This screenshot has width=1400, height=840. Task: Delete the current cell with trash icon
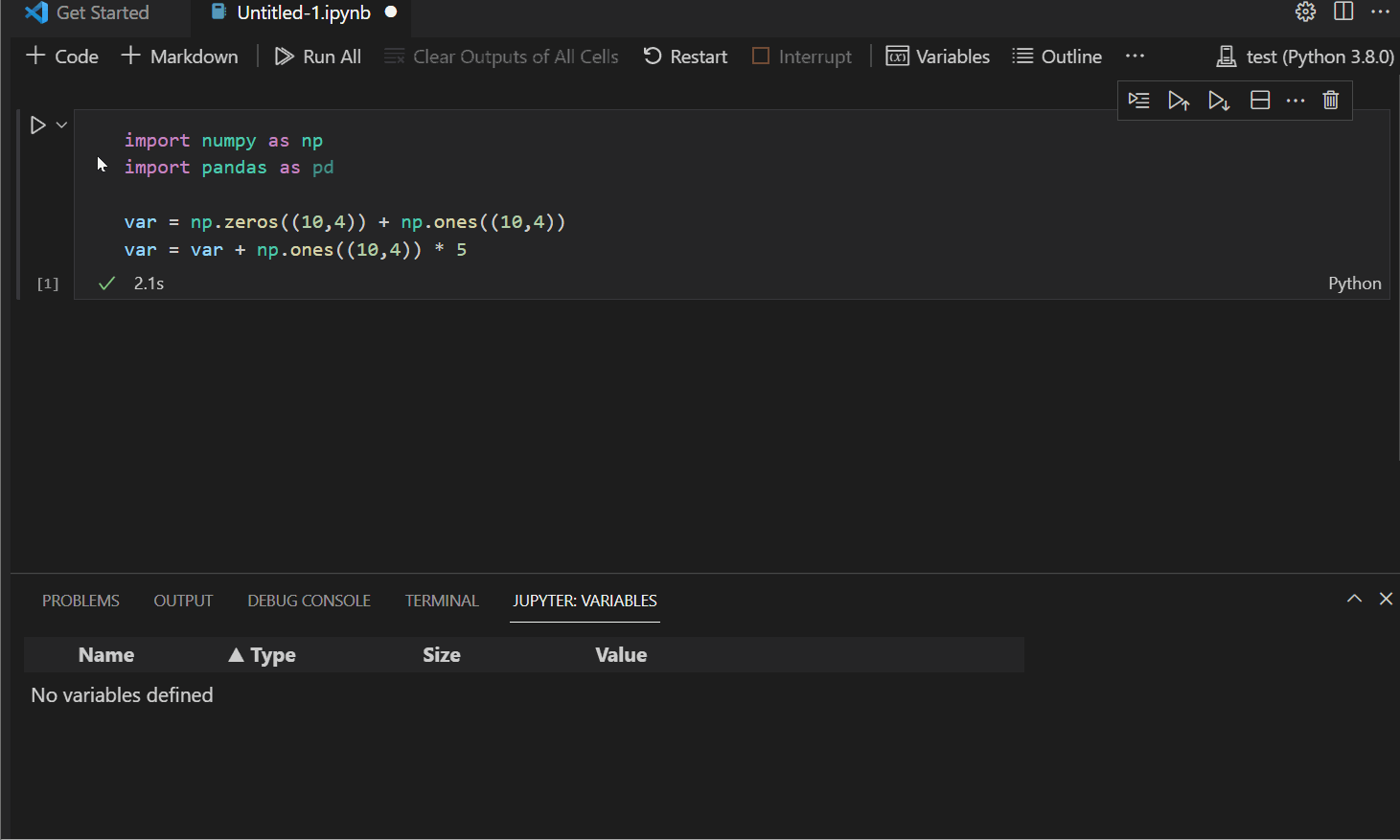pyautogui.click(x=1330, y=100)
